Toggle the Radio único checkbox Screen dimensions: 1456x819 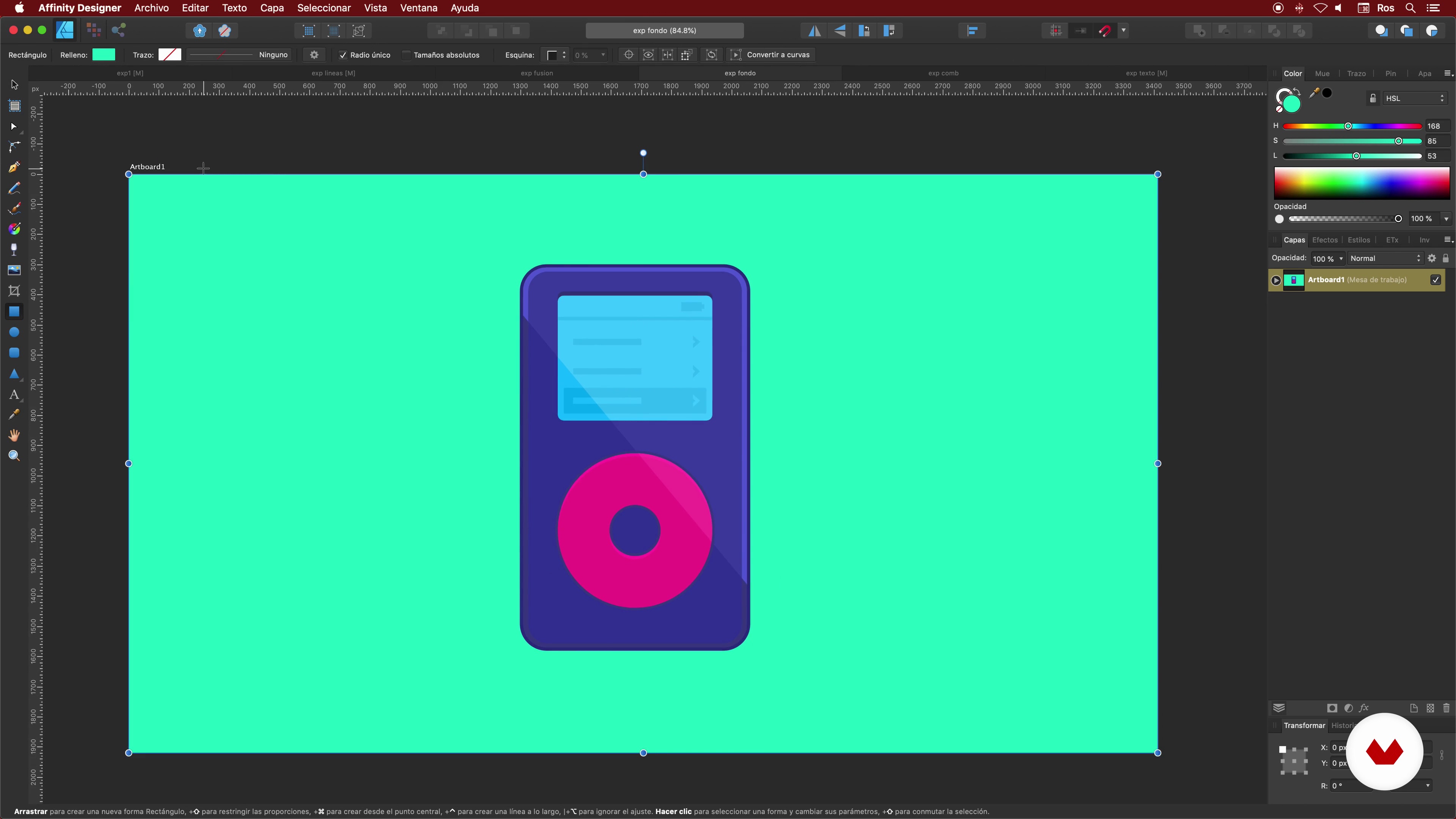click(x=342, y=55)
